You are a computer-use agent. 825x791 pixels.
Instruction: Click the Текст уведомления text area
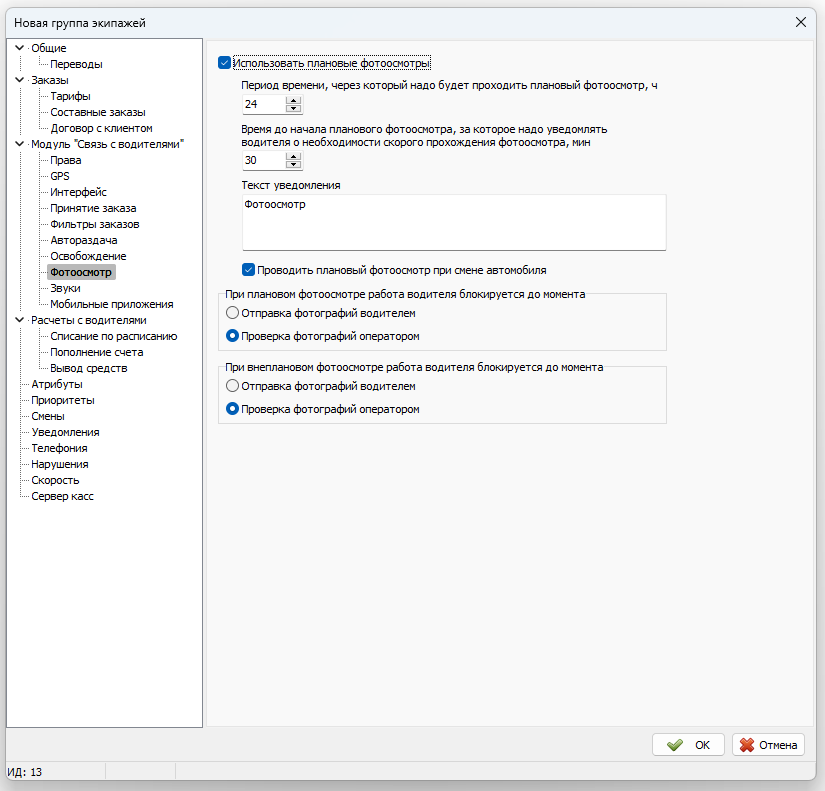454,223
